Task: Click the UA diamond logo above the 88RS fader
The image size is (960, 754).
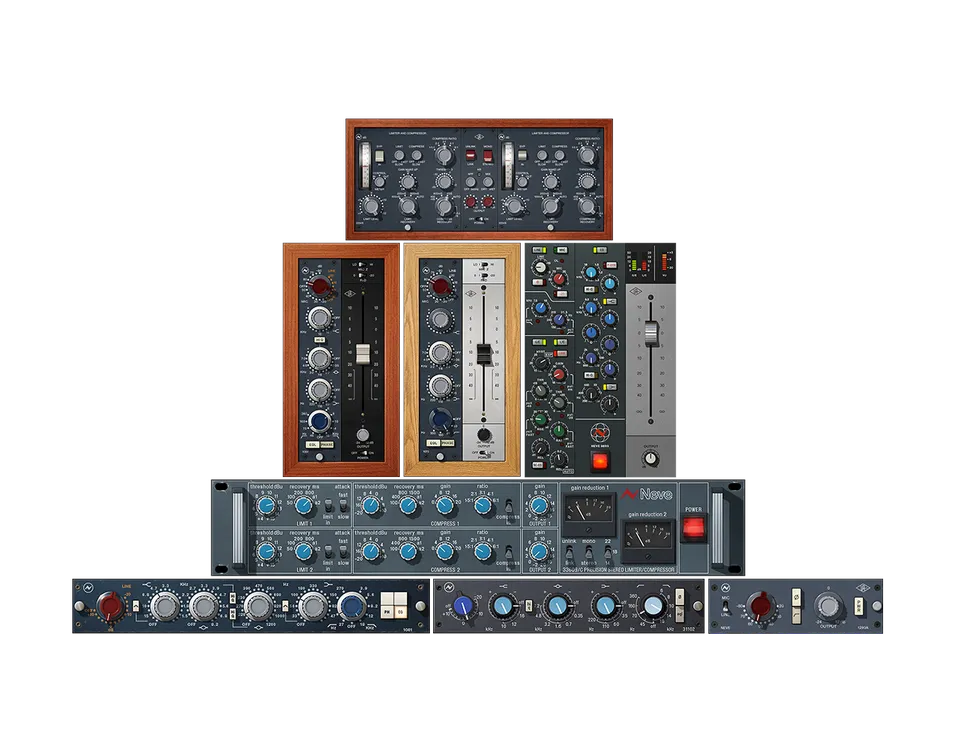Action: click(x=636, y=291)
